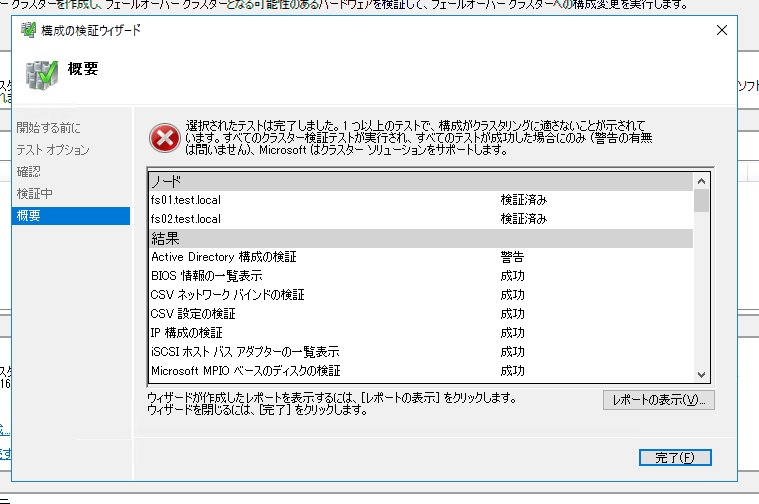Select iSCSI ホスト バス アダプターの一覧表示 row

[421, 351]
